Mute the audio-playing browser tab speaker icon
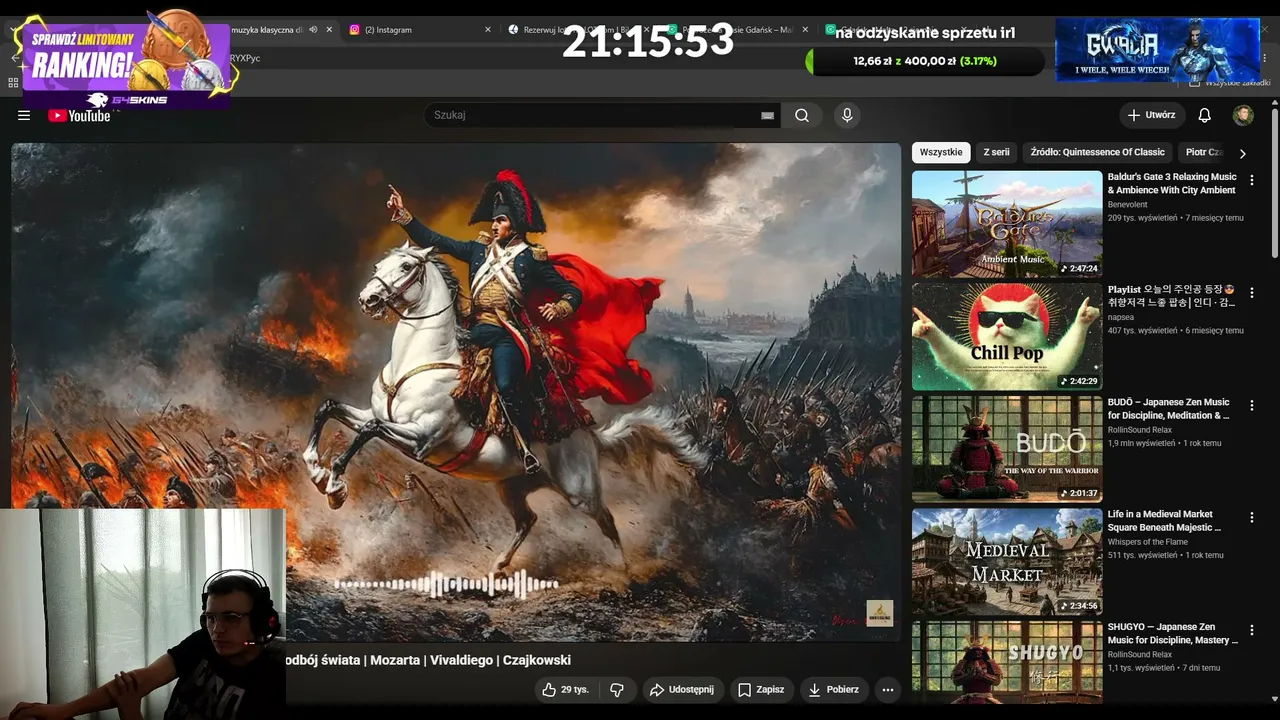Viewport: 1280px width, 720px height. click(x=313, y=30)
